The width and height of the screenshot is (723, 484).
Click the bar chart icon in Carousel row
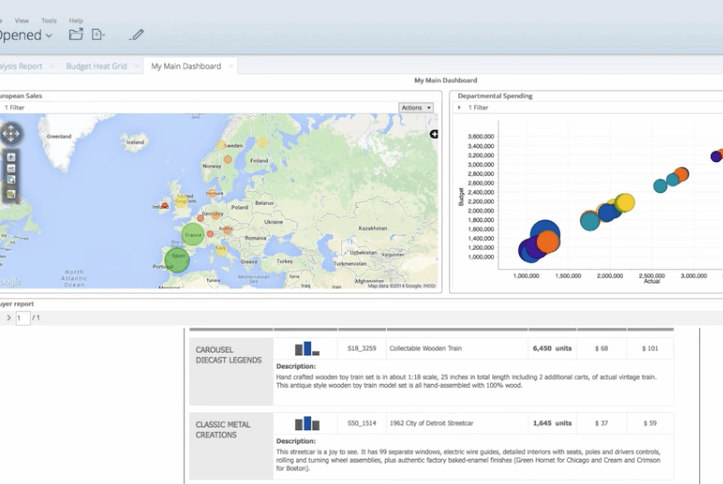(x=307, y=348)
